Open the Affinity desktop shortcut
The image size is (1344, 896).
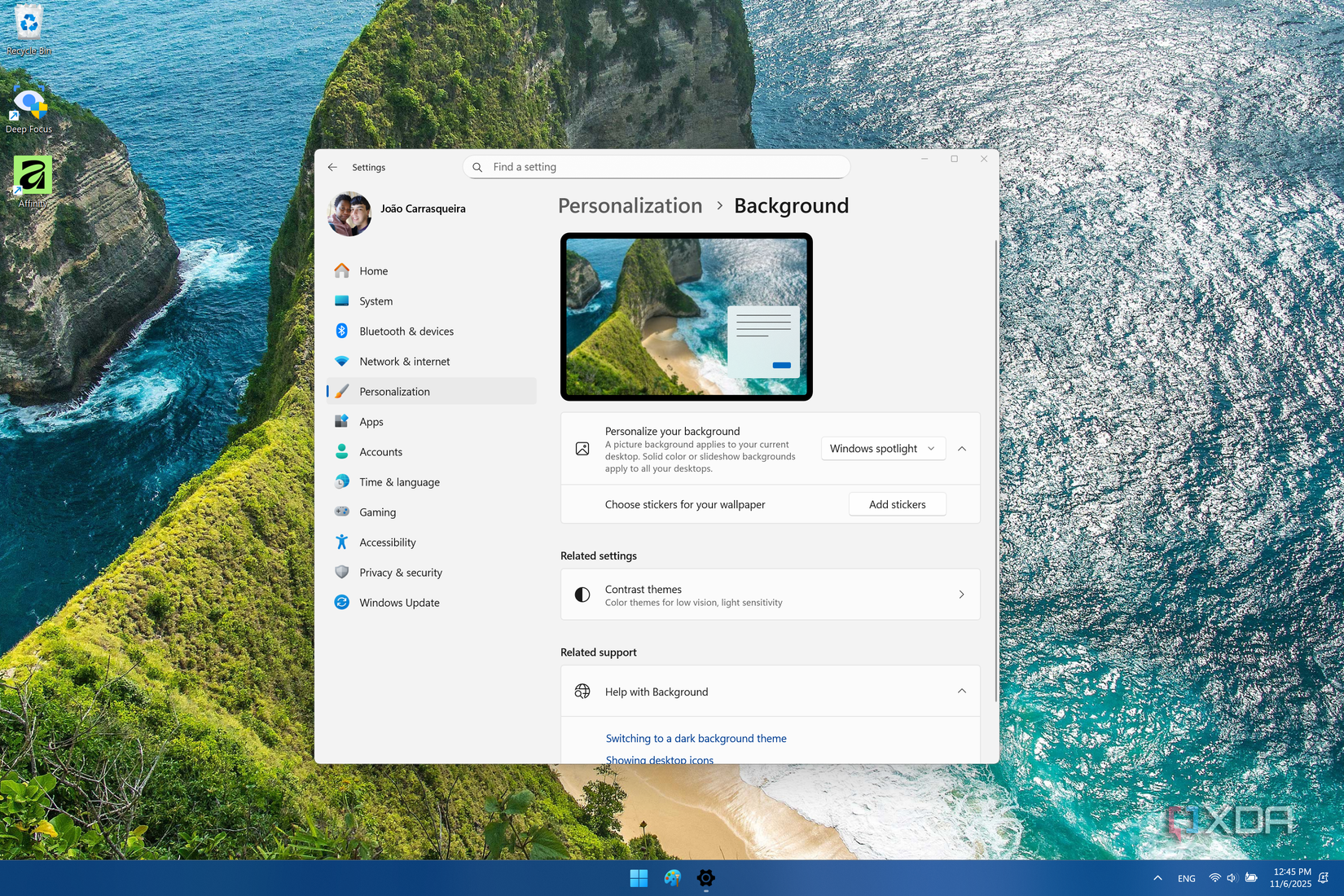pyautogui.click(x=32, y=182)
